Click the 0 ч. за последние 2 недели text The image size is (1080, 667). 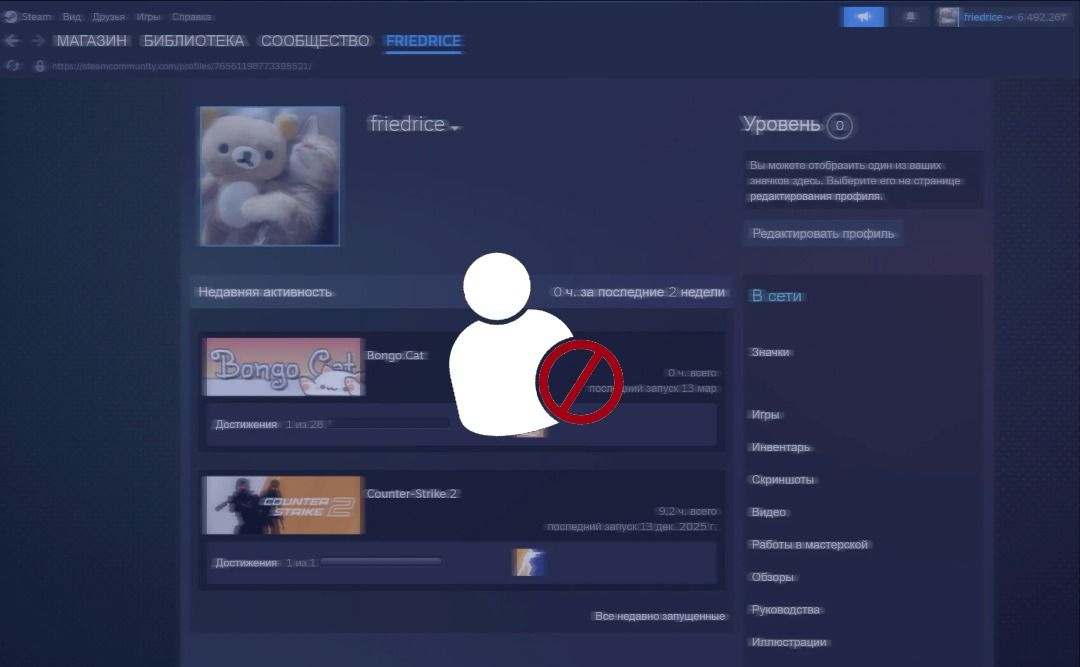tap(639, 291)
